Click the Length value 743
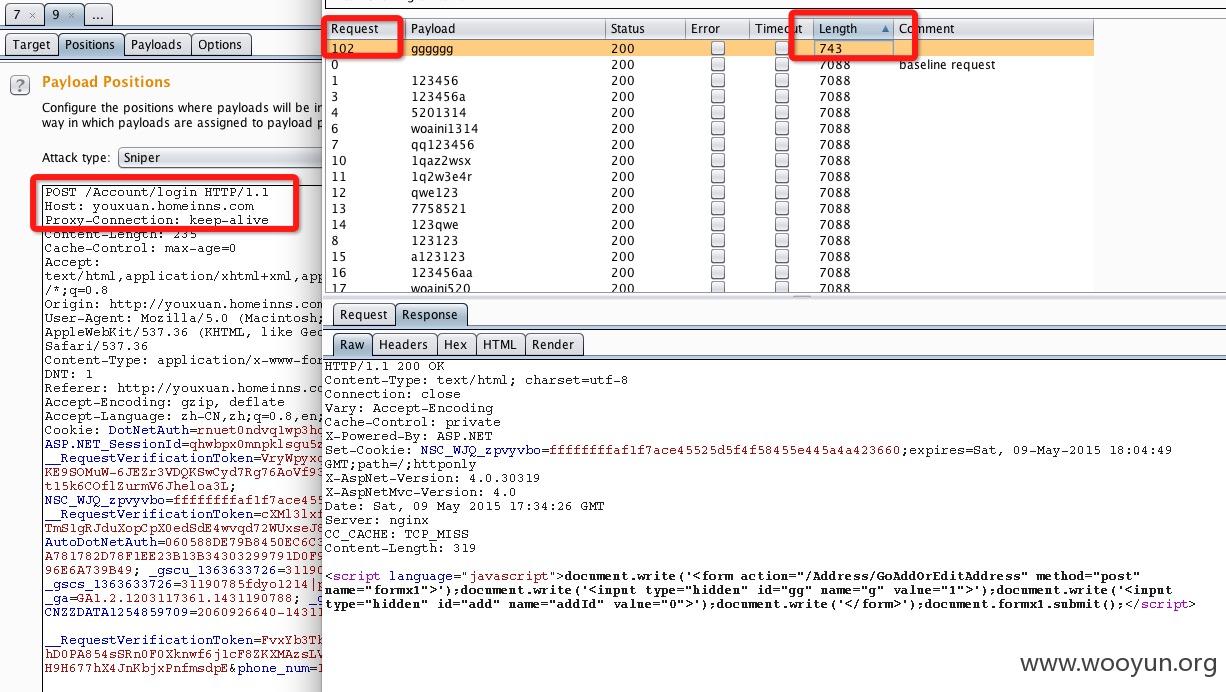Screen dimensions: 1226x692 pos(830,48)
